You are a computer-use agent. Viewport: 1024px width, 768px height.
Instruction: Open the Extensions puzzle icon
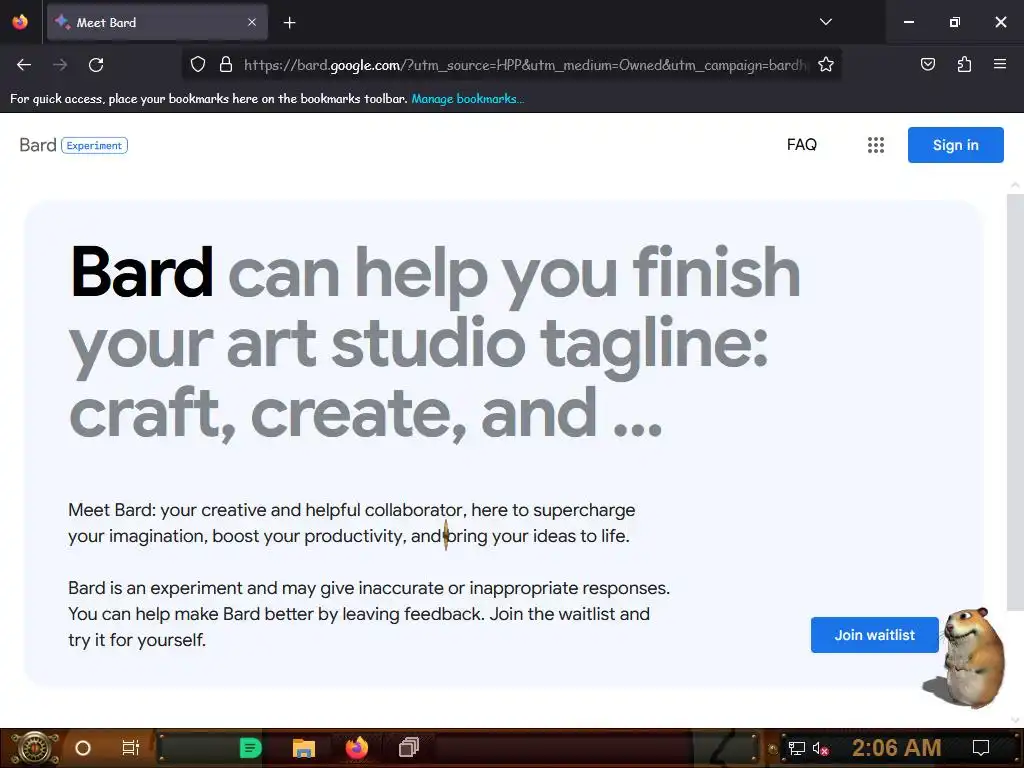pyautogui.click(x=964, y=64)
